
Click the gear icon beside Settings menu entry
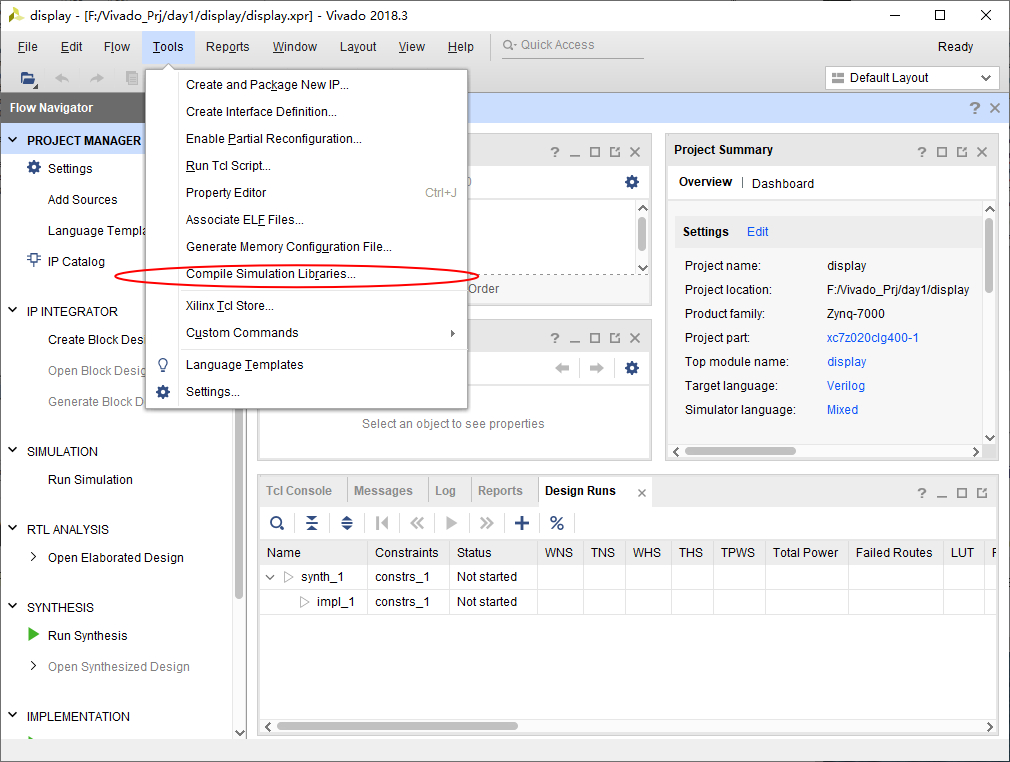pos(163,392)
